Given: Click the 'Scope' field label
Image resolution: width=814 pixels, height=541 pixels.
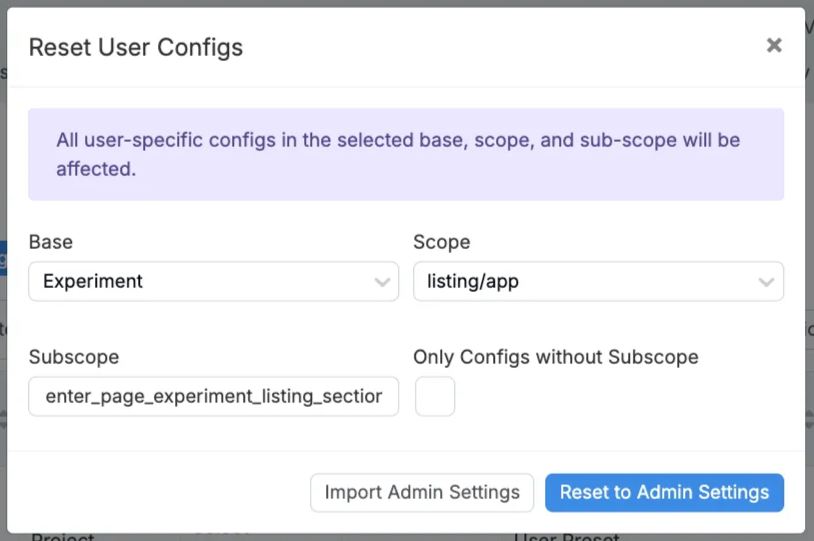Looking at the screenshot, I should [441, 242].
